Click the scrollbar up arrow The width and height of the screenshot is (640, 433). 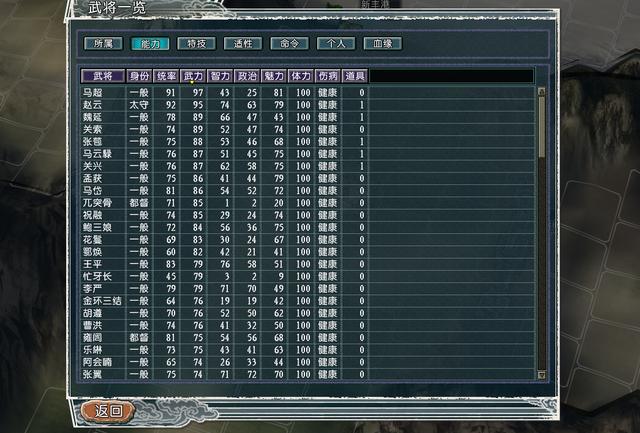point(542,91)
